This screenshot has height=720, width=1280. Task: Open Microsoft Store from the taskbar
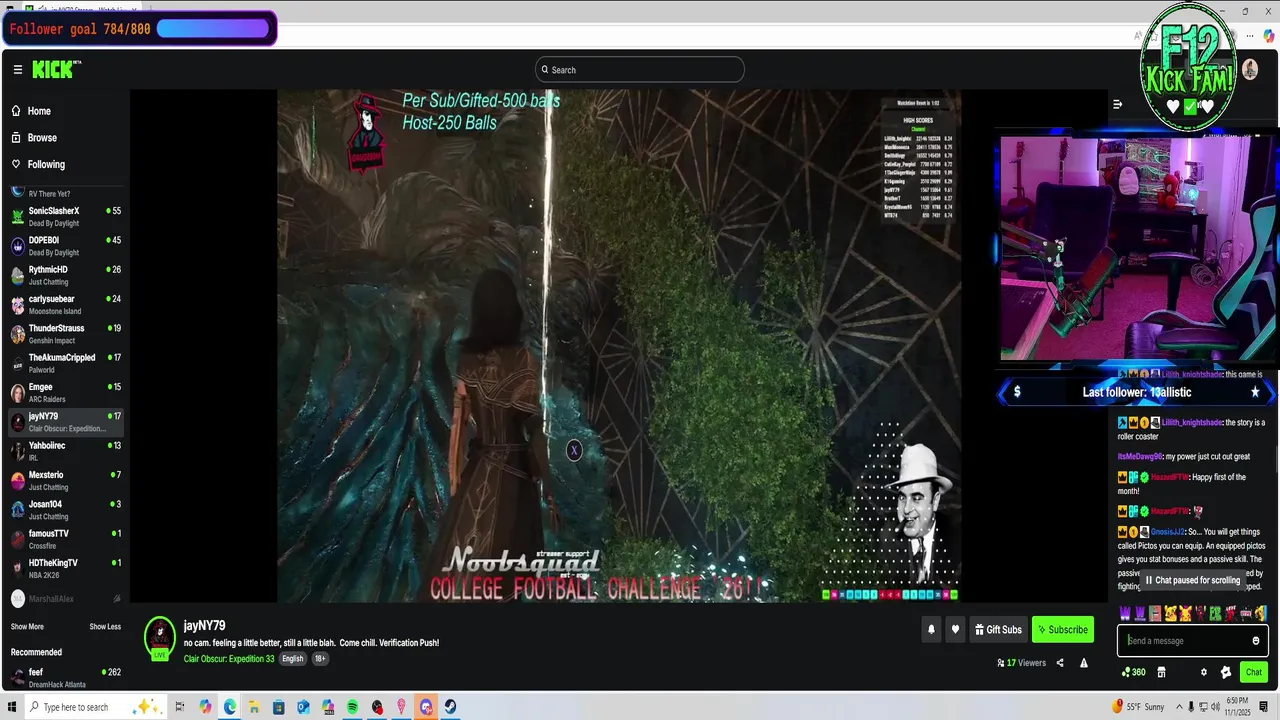pyautogui.click(x=279, y=707)
